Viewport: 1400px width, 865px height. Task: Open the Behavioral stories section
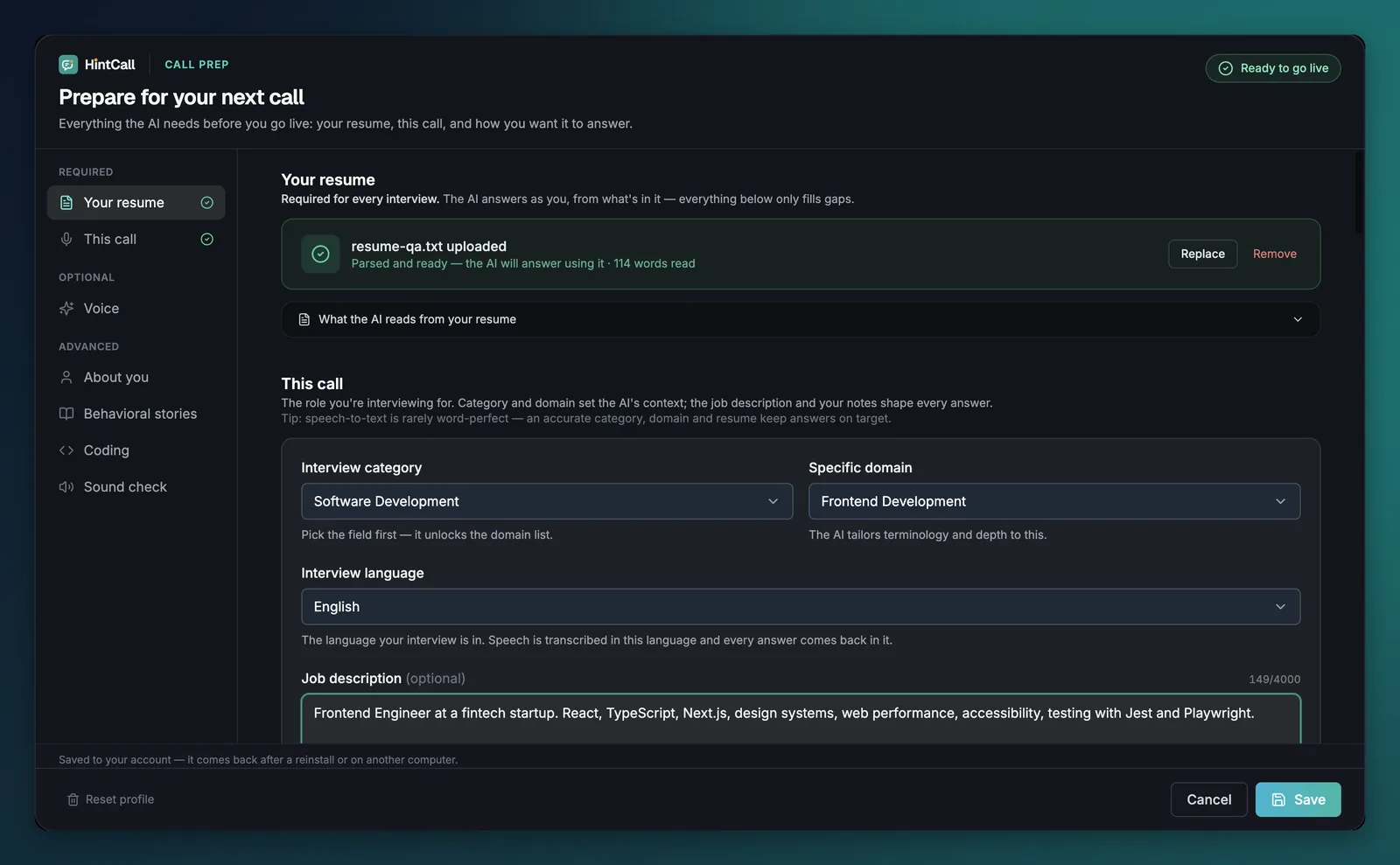[x=136, y=414]
